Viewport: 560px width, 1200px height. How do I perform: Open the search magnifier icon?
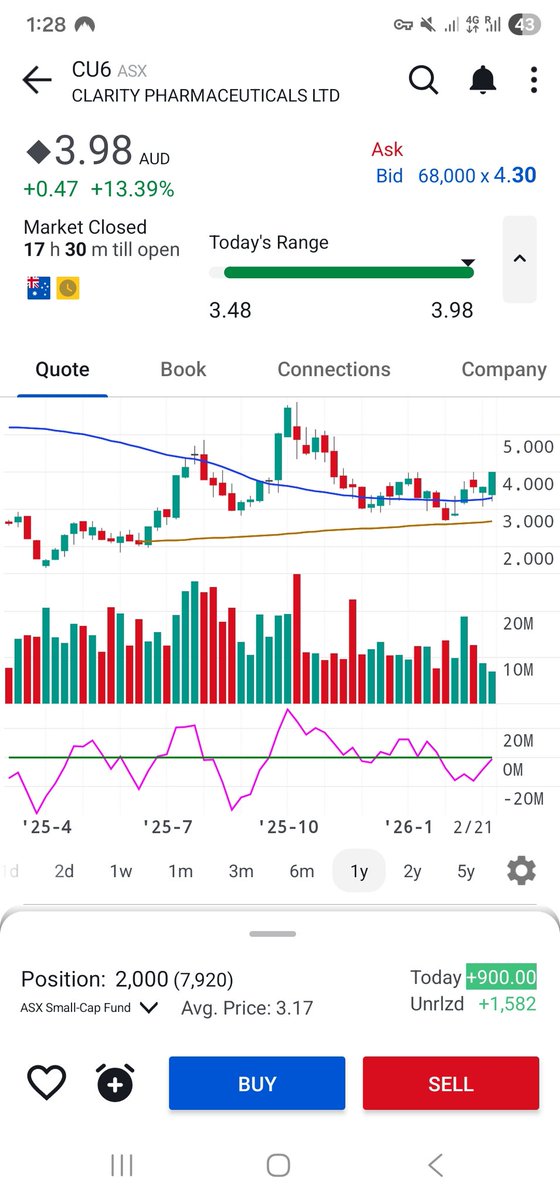tap(423, 80)
